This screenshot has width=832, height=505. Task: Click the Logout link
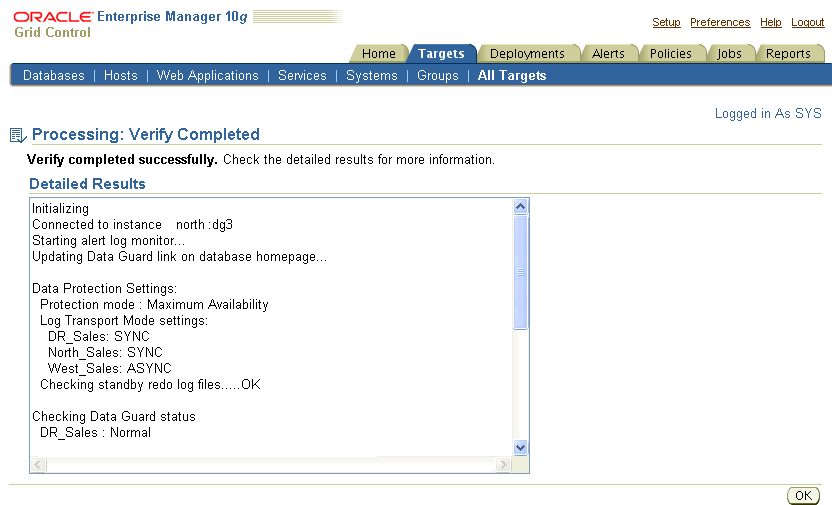click(808, 22)
